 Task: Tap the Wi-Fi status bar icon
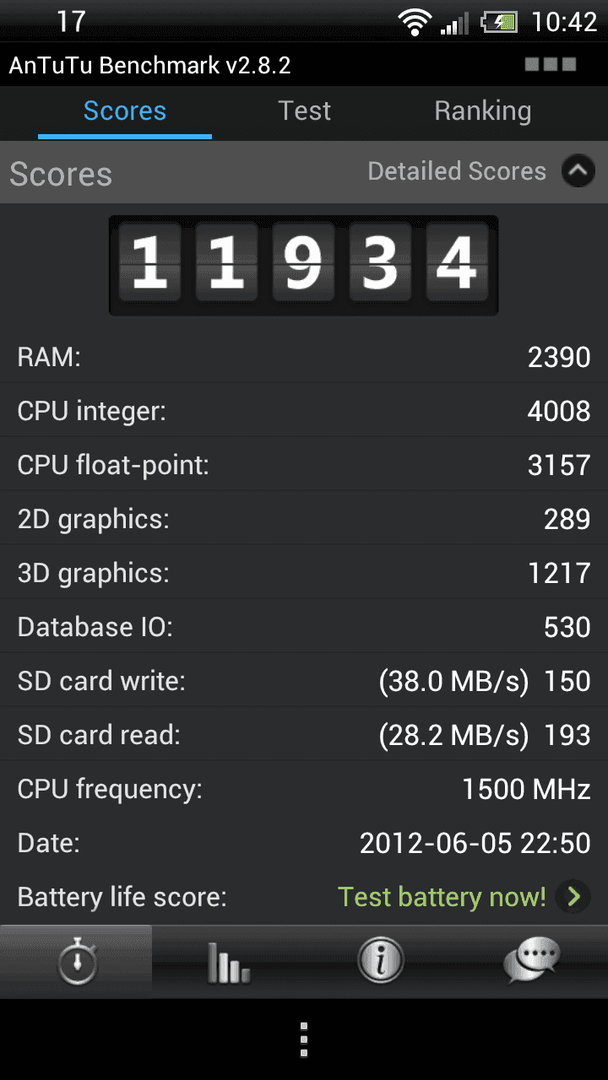pos(415,23)
